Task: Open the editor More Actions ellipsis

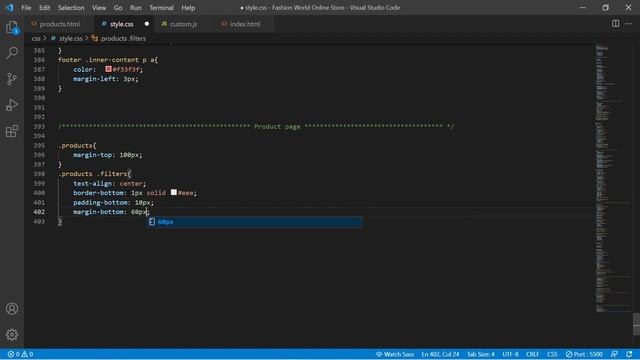Action: tap(629, 24)
